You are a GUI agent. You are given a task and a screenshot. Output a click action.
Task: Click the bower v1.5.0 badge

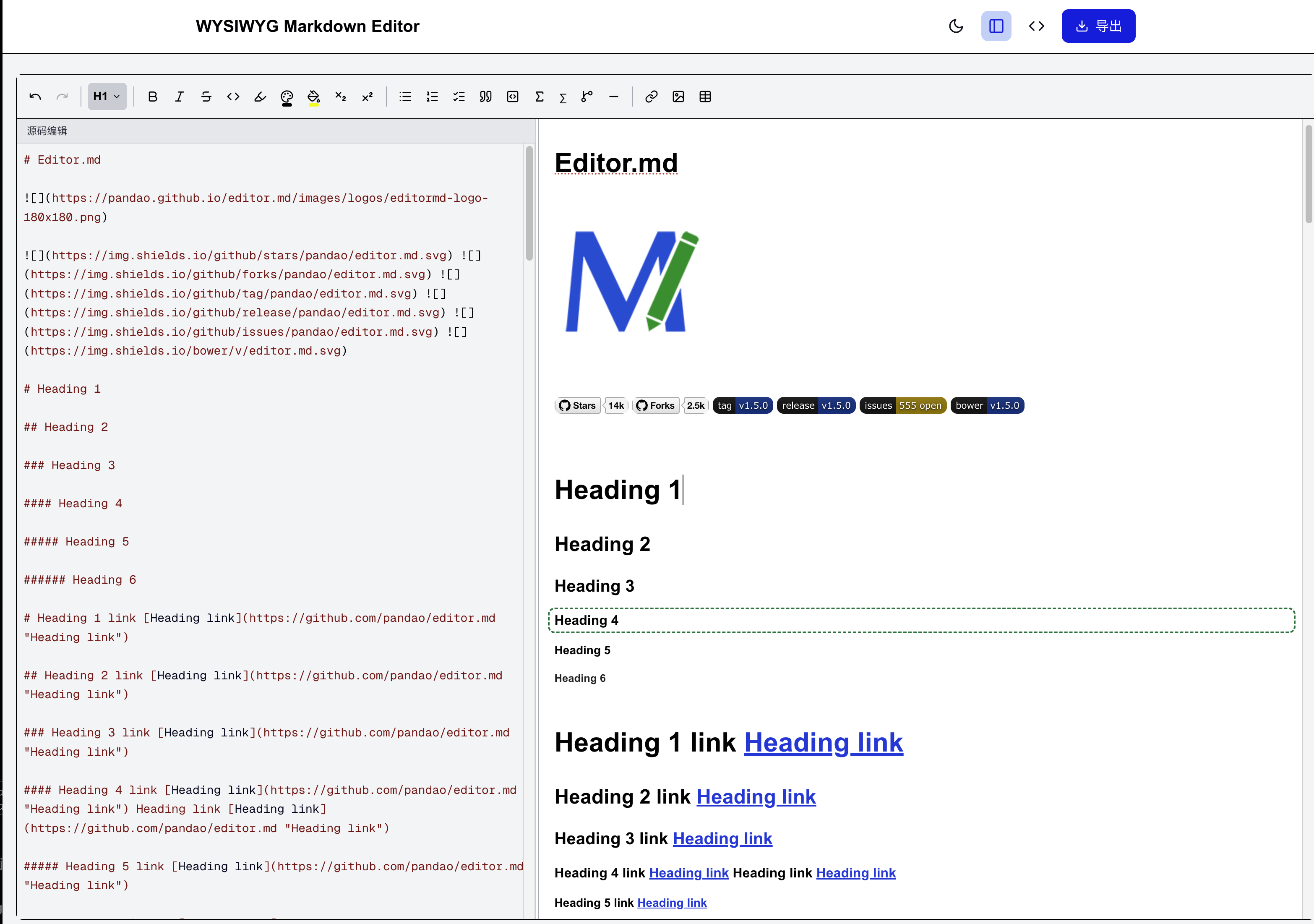click(987, 405)
